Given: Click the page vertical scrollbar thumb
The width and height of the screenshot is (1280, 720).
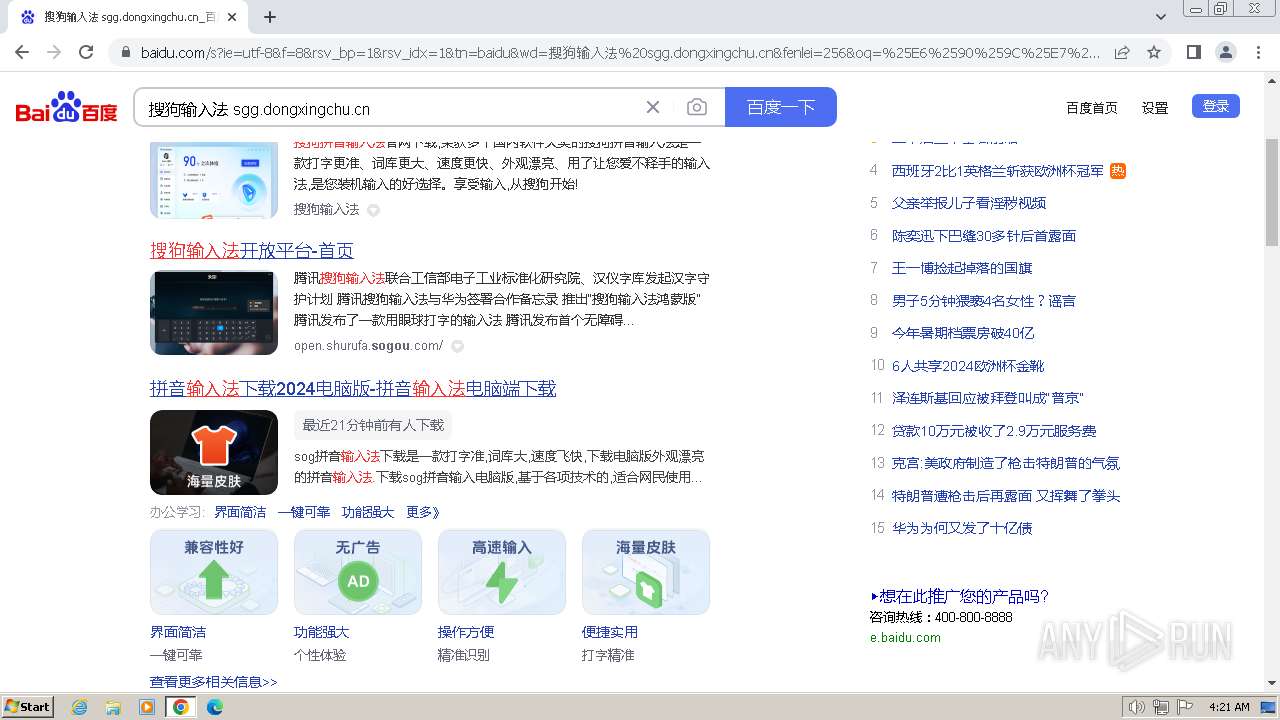Looking at the screenshot, I should [1272, 192].
